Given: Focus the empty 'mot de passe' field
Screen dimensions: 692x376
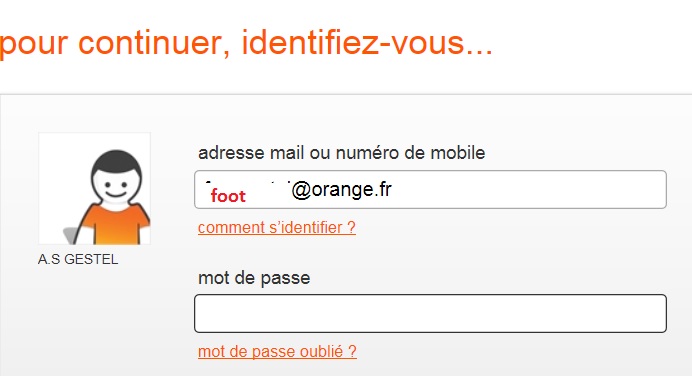Looking at the screenshot, I should click(430, 313).
